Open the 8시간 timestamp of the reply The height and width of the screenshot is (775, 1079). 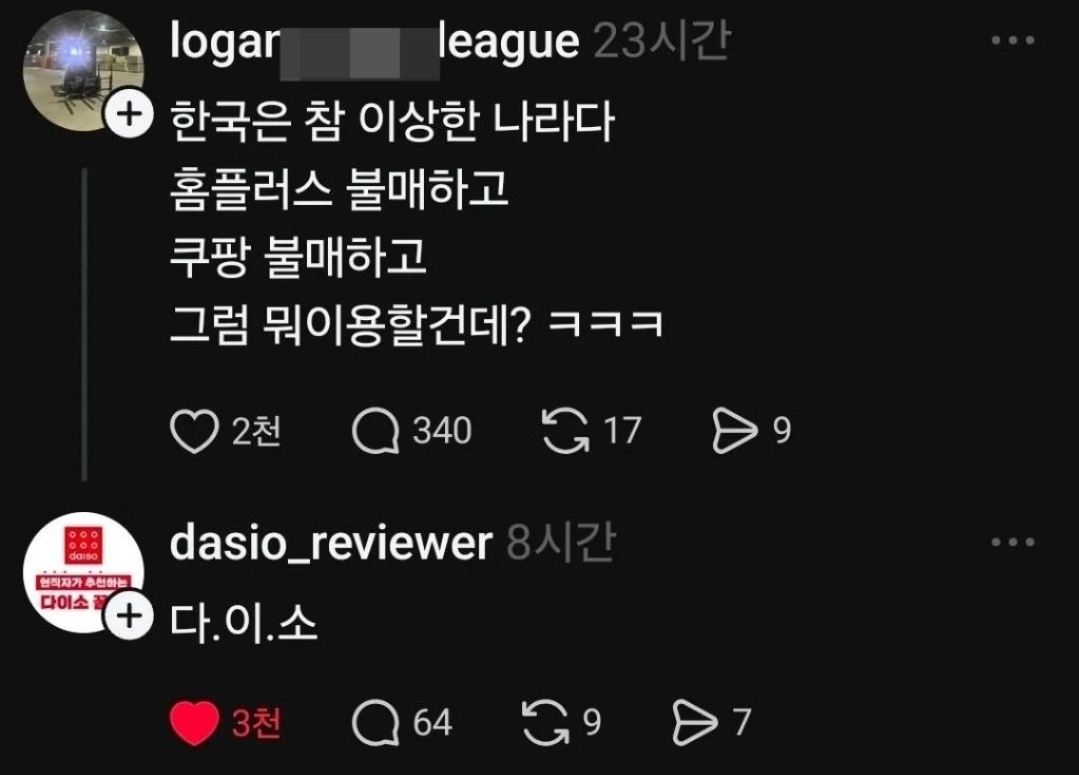click(561, 543)
